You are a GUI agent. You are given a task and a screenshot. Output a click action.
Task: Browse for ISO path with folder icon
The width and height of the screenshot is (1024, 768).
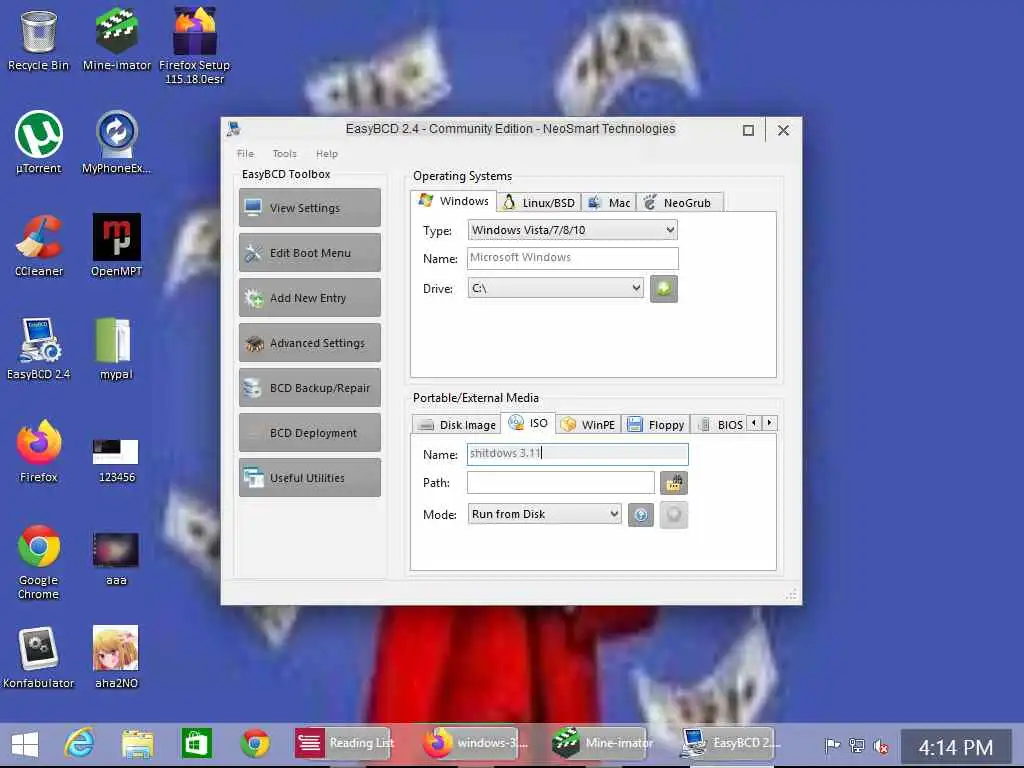pyautogui.click(x=673, y=483)
